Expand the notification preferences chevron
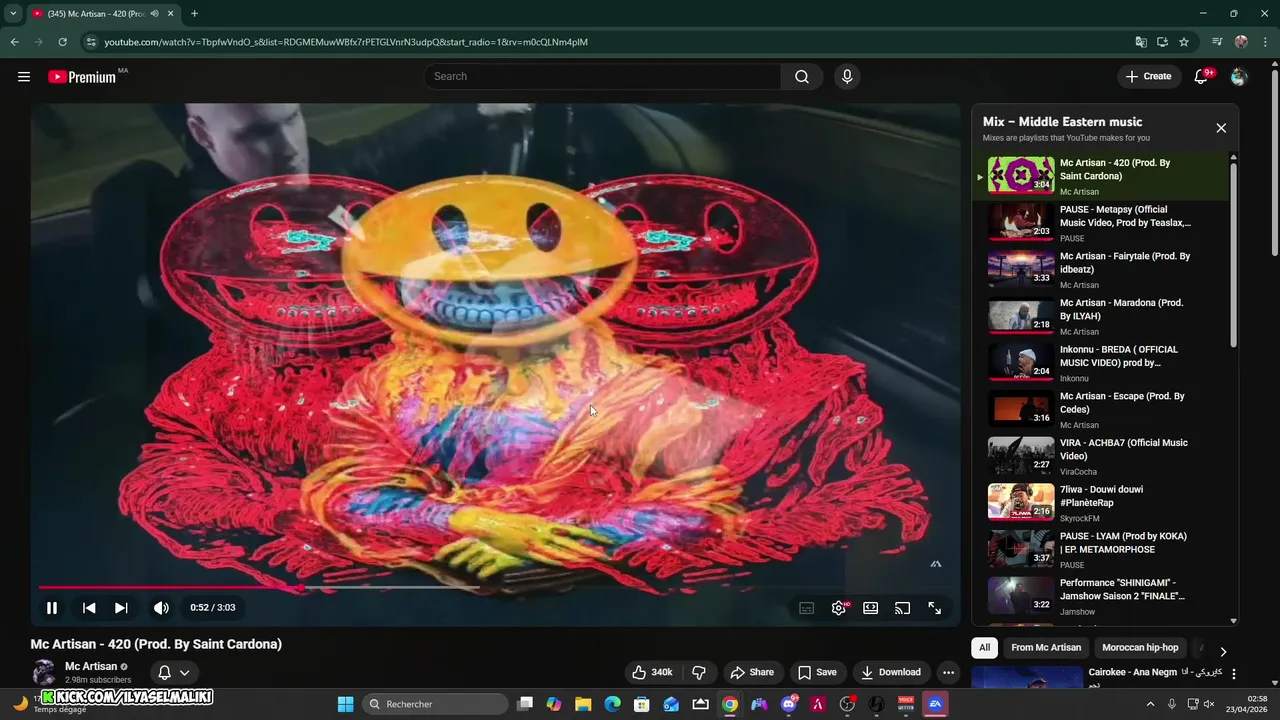 click(x=184, y=672)
